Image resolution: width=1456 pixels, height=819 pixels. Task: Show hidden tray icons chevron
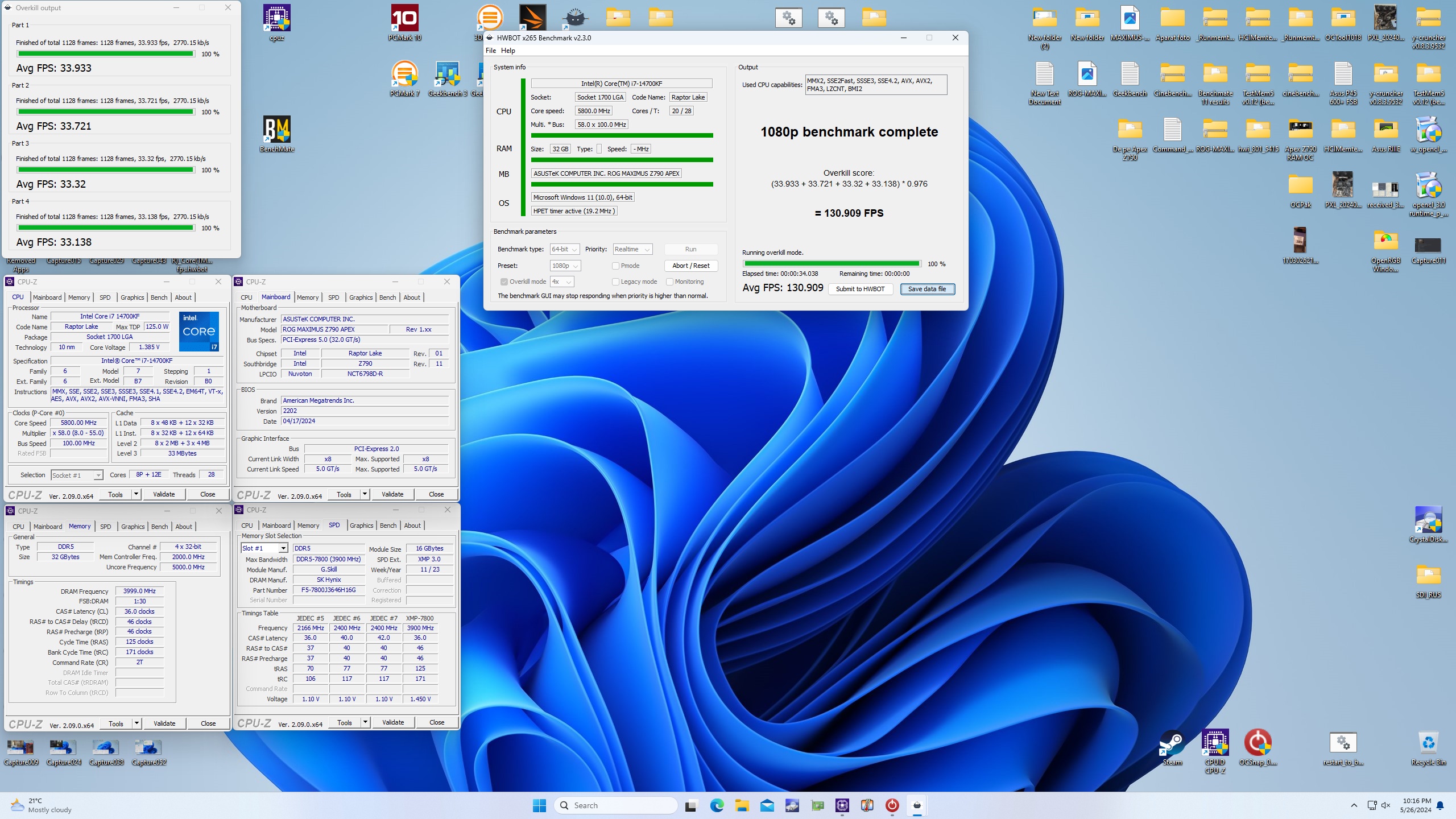[x=1354, y=805]
